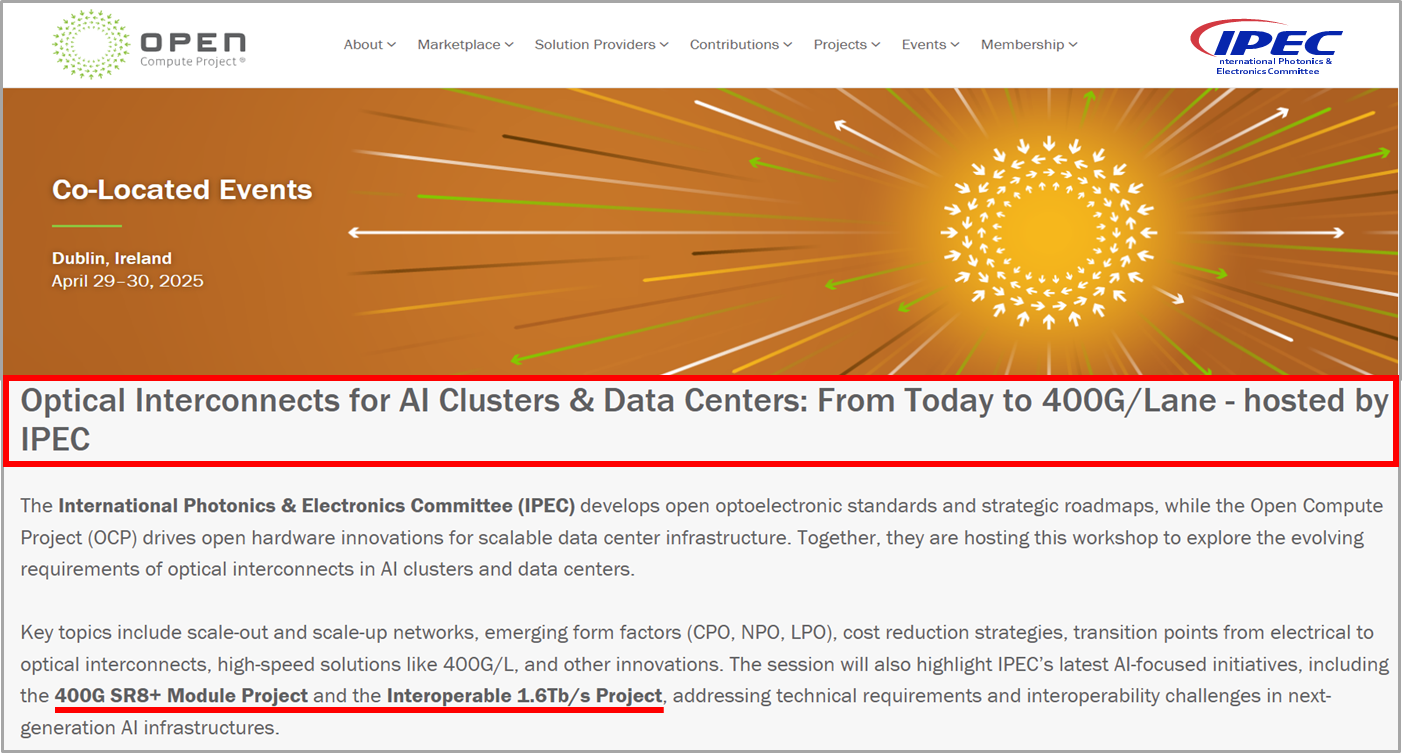
Task: Expand the chevron next to Membership
Action: (1073, 45)
